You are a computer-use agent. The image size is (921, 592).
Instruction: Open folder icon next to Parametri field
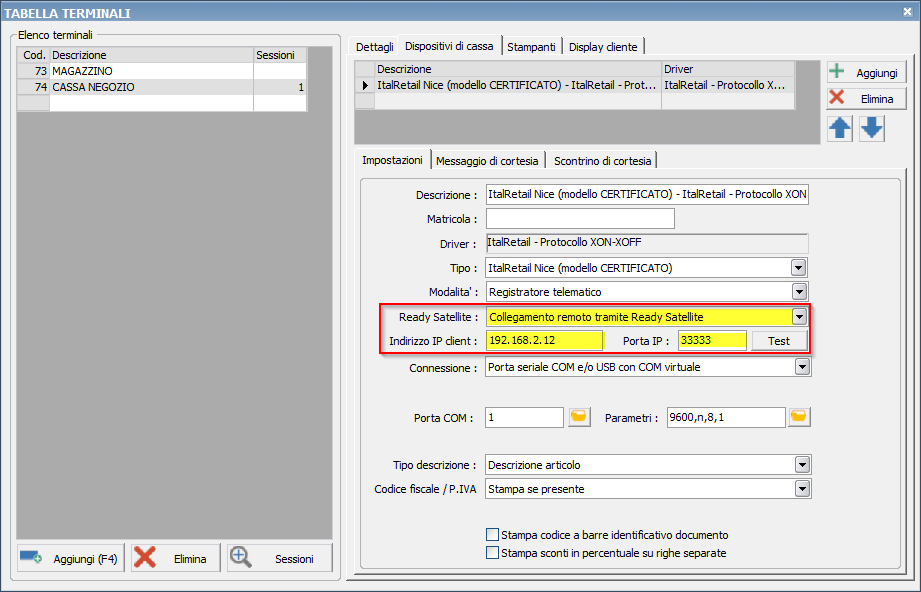pos(798,417)
